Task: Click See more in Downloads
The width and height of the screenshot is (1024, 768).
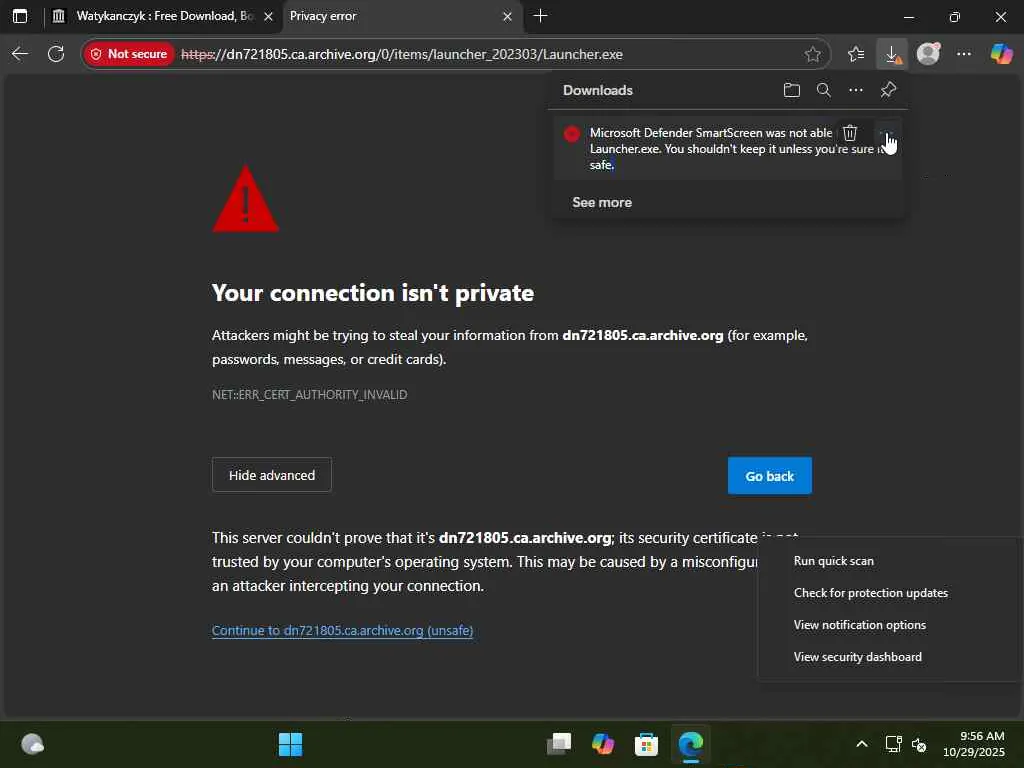Action: click(x=602, y=202)
